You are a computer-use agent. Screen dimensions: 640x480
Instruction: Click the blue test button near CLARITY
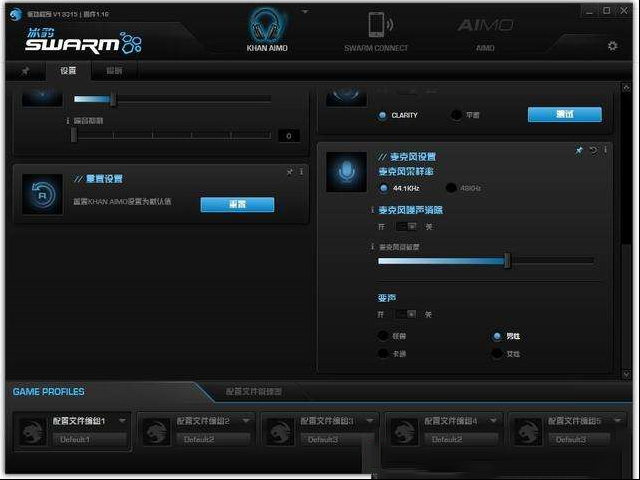(564, 114)
